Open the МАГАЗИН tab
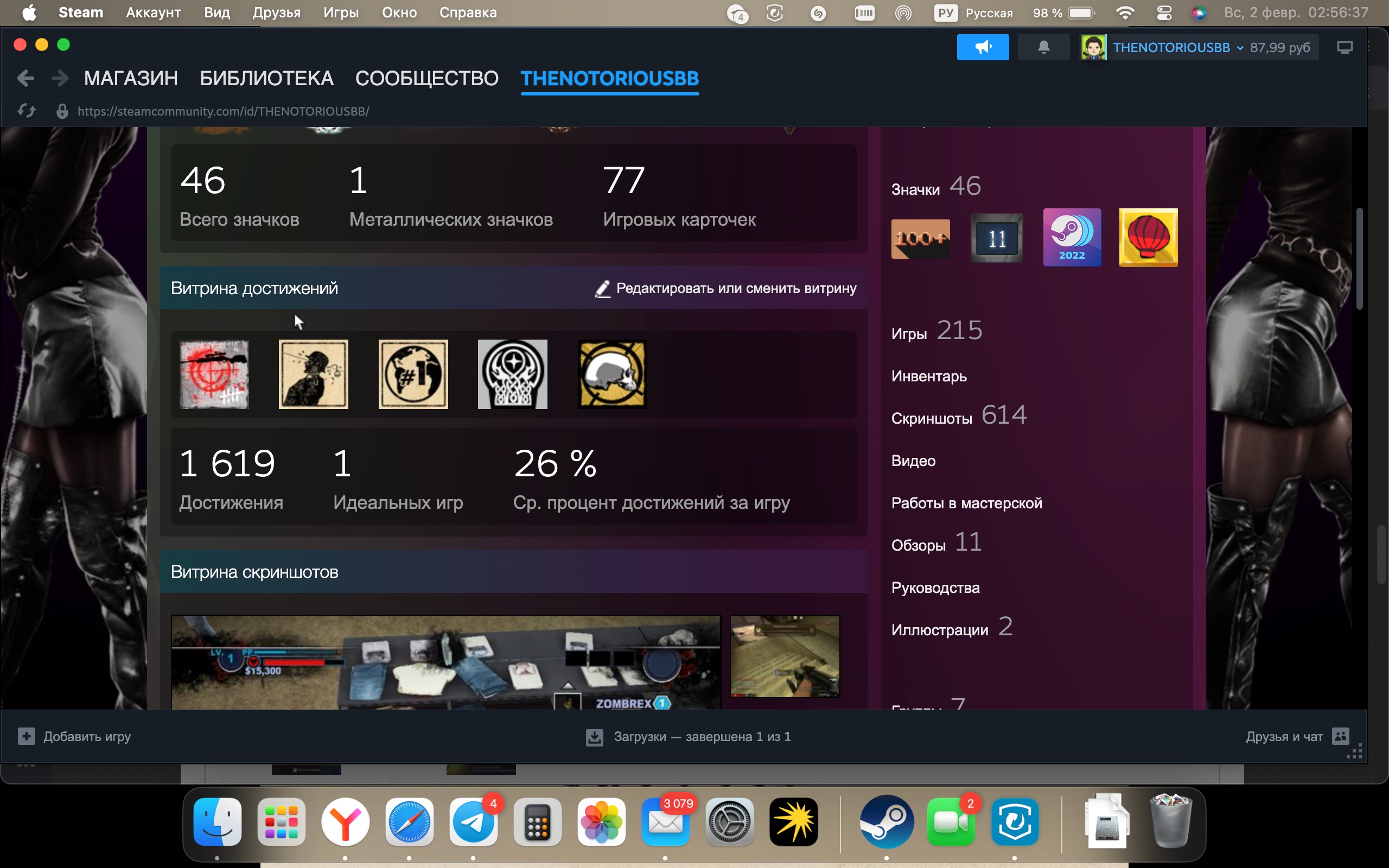The width and height of the screenshot is (1389, 868). (131, 78)
